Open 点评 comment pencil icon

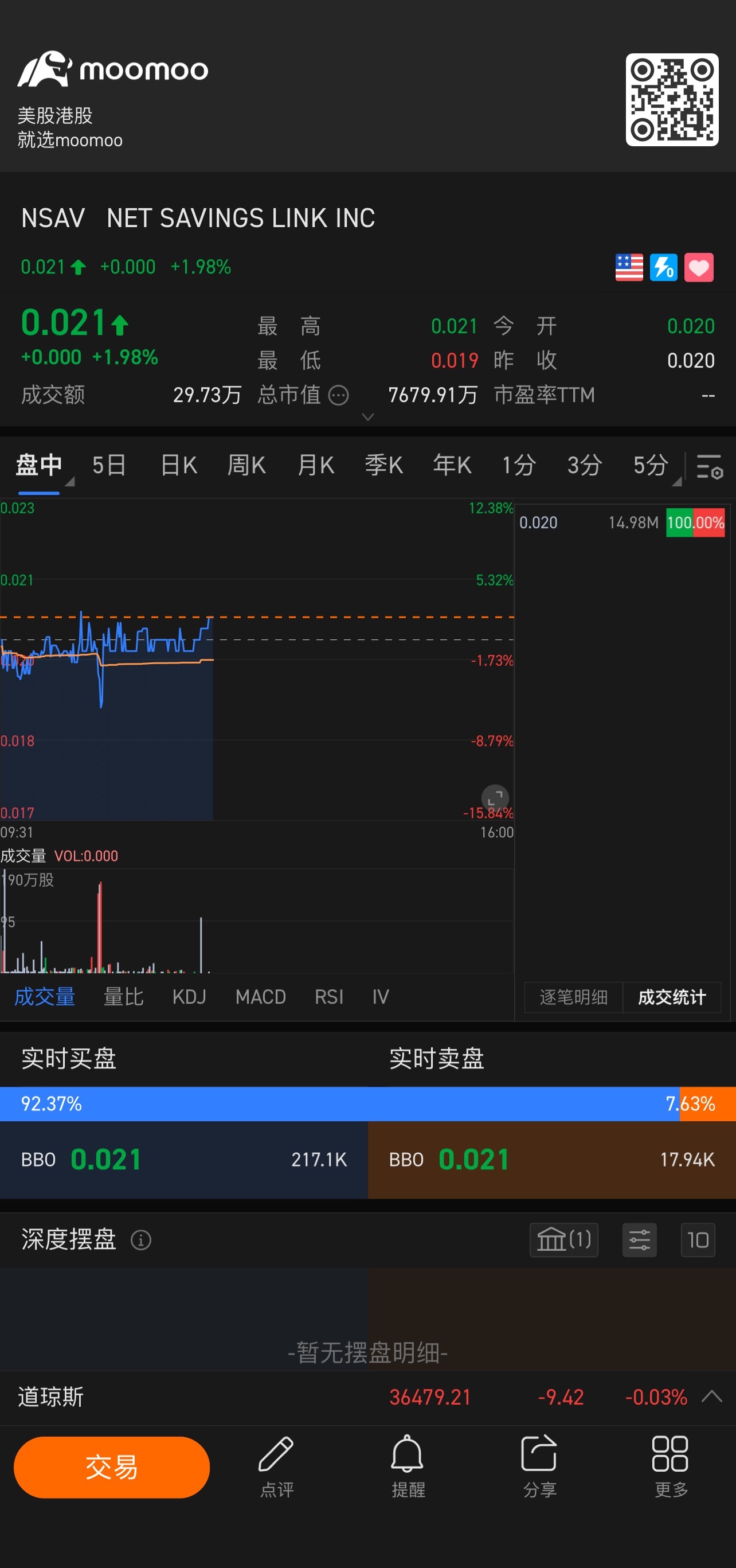pos(277,1467)
